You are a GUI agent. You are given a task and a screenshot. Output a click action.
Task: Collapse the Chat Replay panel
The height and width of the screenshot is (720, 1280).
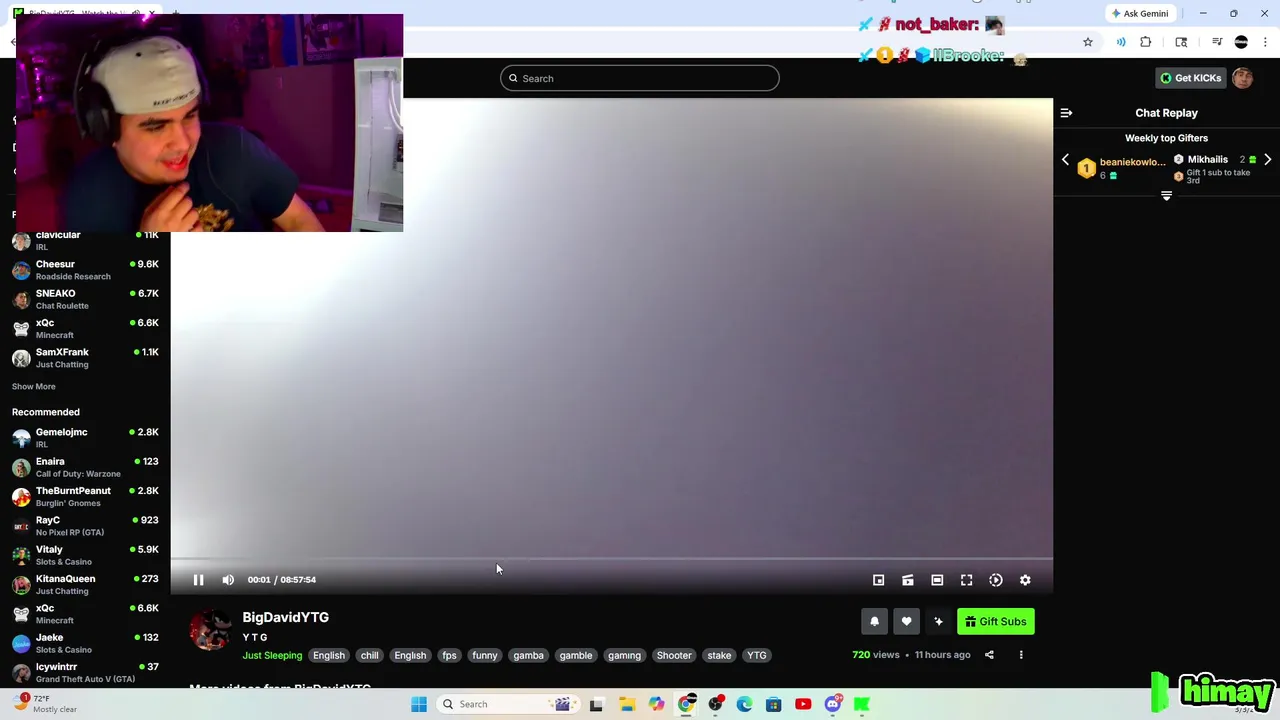point(1066,113)
